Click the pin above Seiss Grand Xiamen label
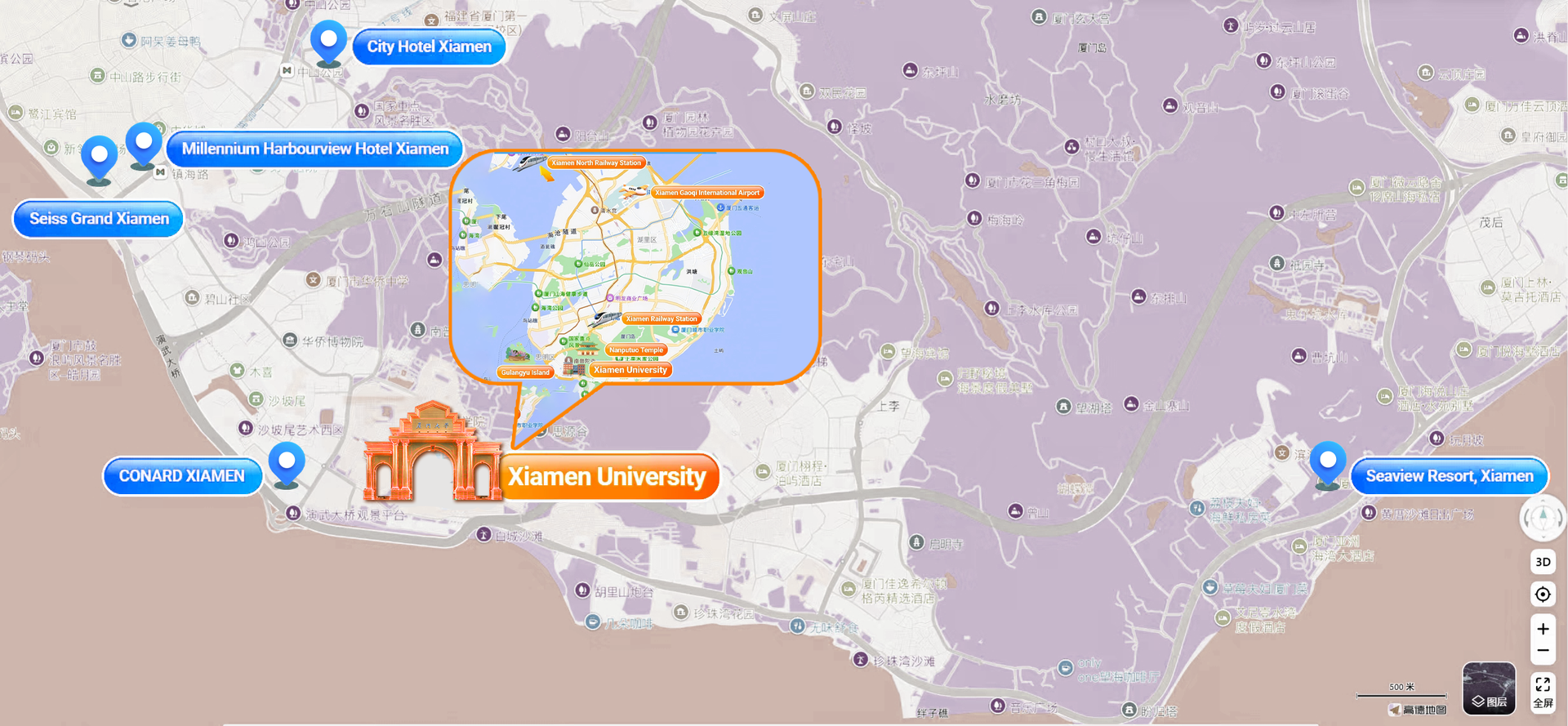 click(x=99, y=158)
